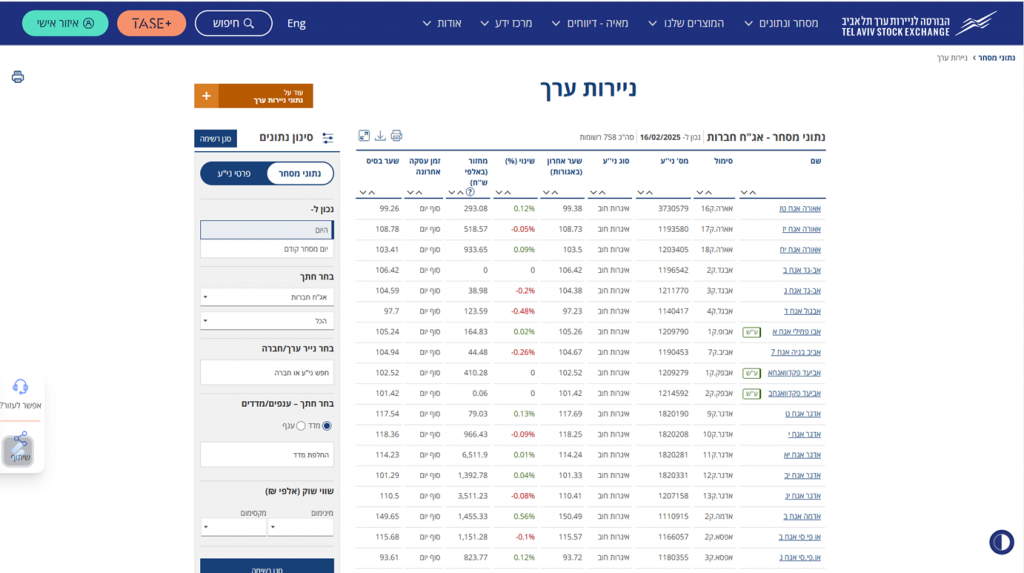Click the חיפוש search button
1024x573 pixels.
(x=233, y=24)
